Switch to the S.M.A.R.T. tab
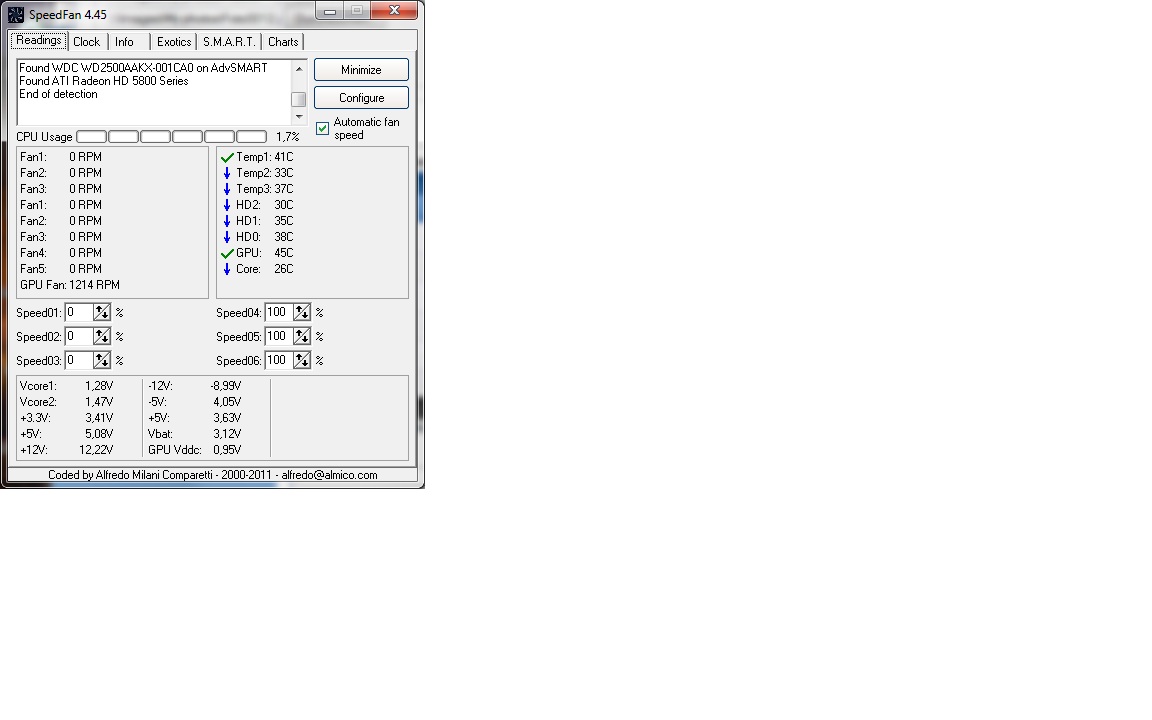 point(229,42)
